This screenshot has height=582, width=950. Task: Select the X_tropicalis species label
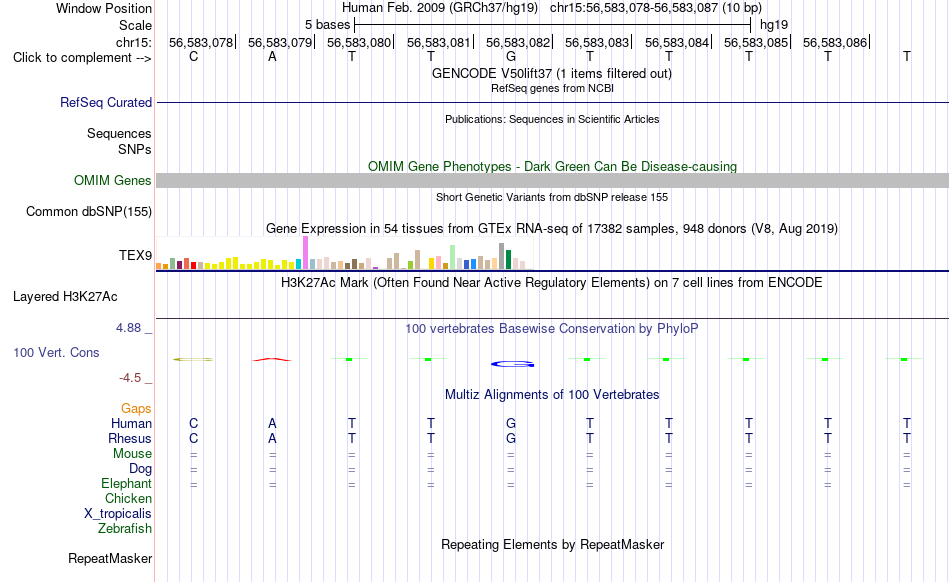118,514
